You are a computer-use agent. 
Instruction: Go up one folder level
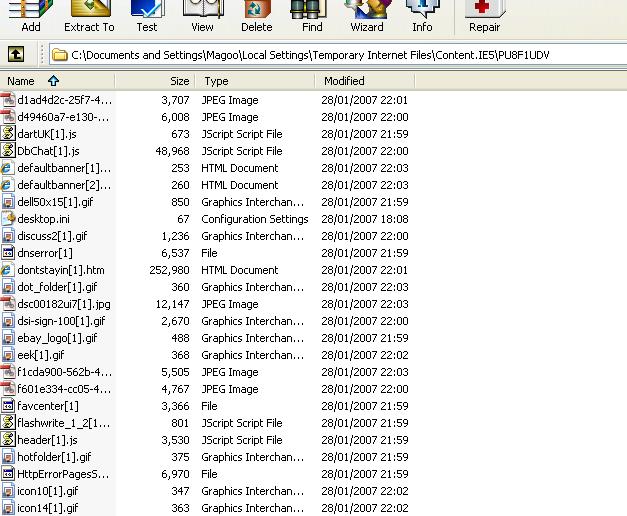pyautogui.click(x=16, y=54)
